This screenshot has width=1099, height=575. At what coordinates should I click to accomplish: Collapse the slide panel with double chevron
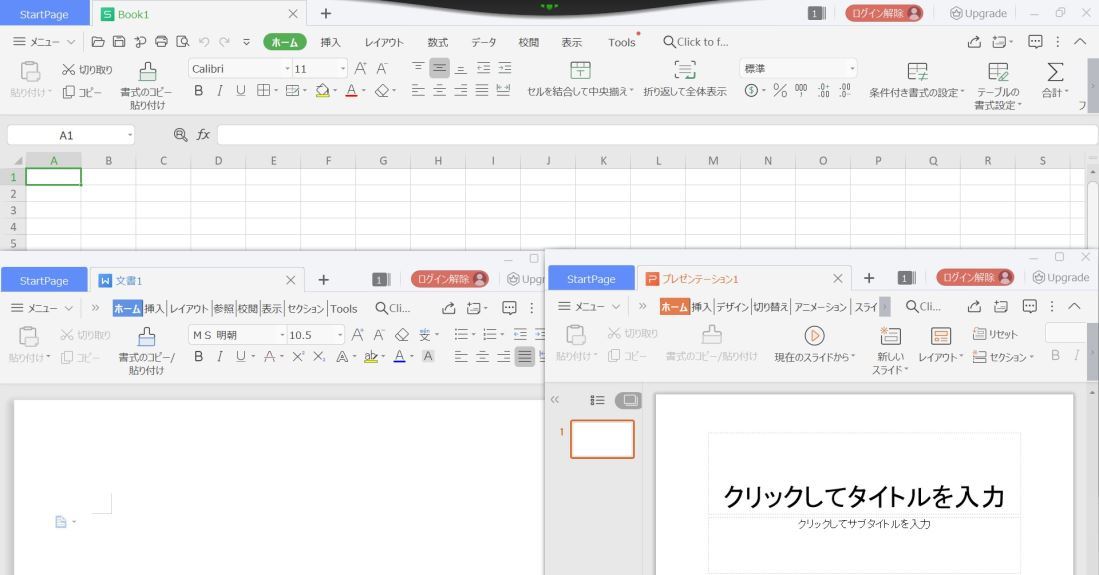pos(555,400)
